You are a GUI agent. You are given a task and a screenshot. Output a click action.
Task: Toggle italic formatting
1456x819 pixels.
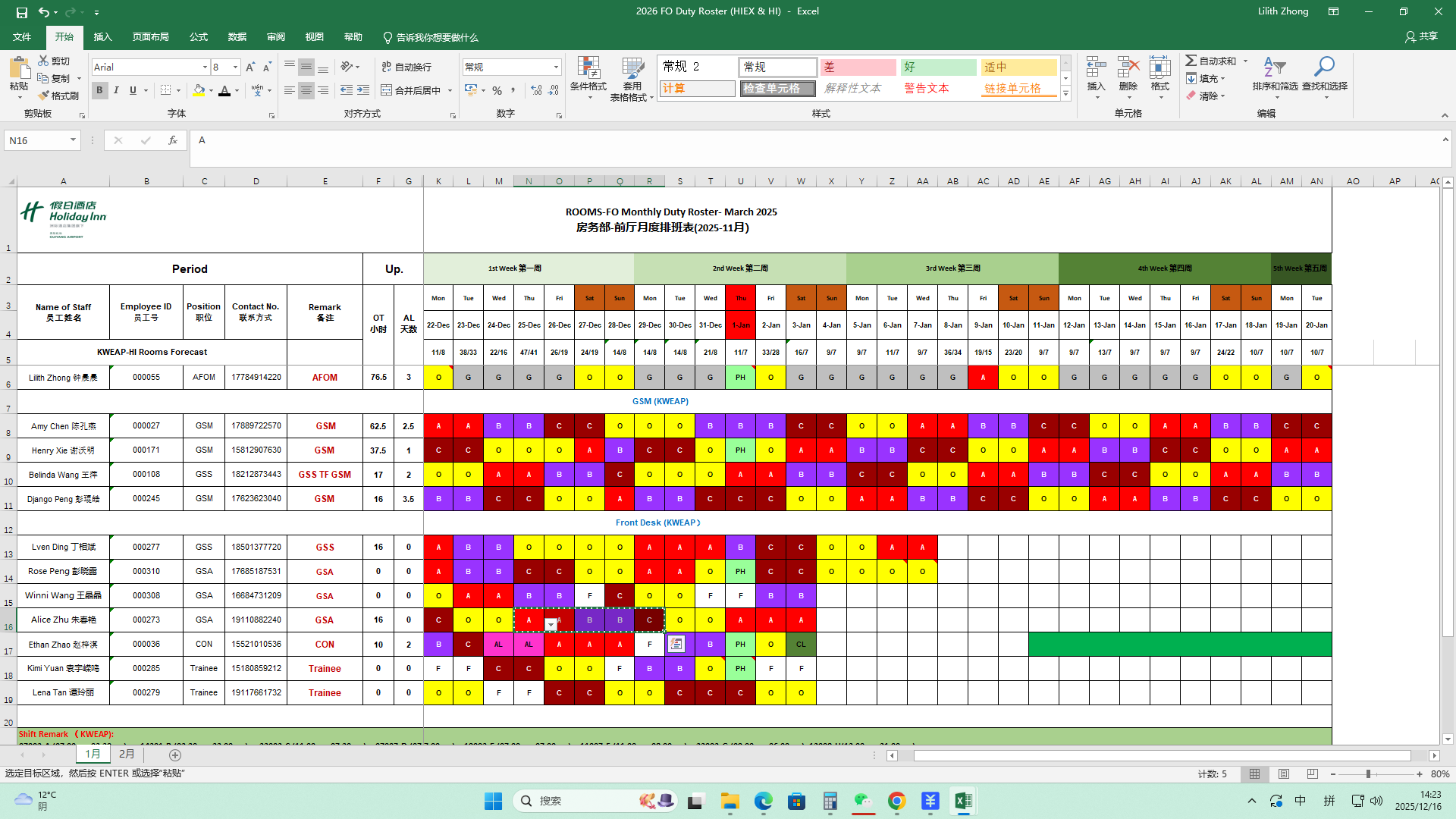[x=116, y=90]
